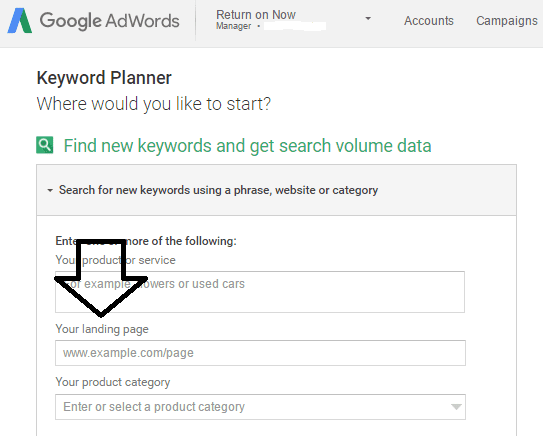Click the Where would you like to start text

153,104
